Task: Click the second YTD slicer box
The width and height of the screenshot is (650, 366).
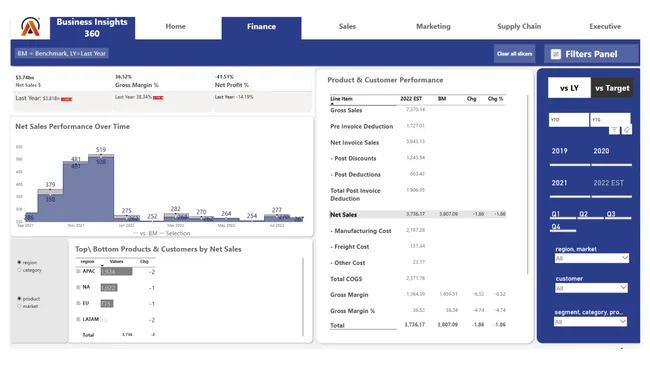Action: click(610, 120)
